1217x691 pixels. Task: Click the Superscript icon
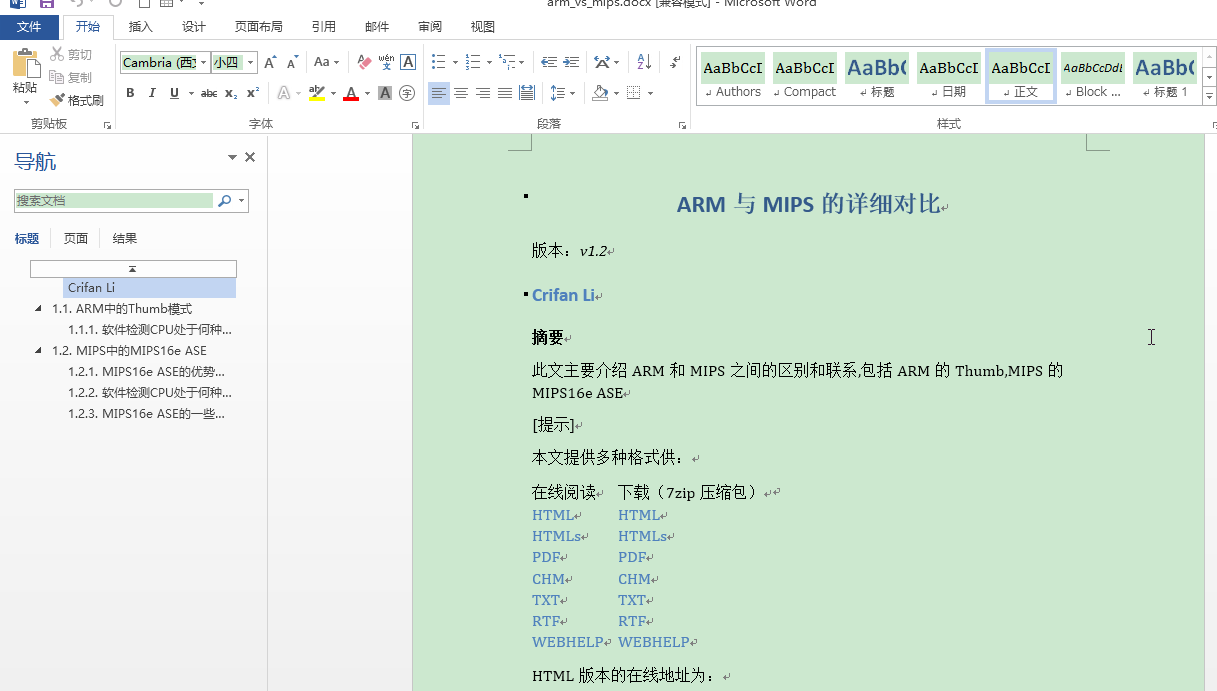pyautogui.click(x=253, y=93)
